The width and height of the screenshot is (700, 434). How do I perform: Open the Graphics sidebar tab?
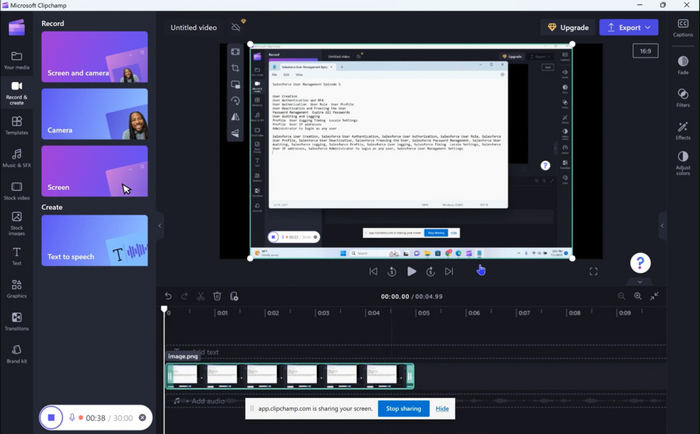coord(17,289)
